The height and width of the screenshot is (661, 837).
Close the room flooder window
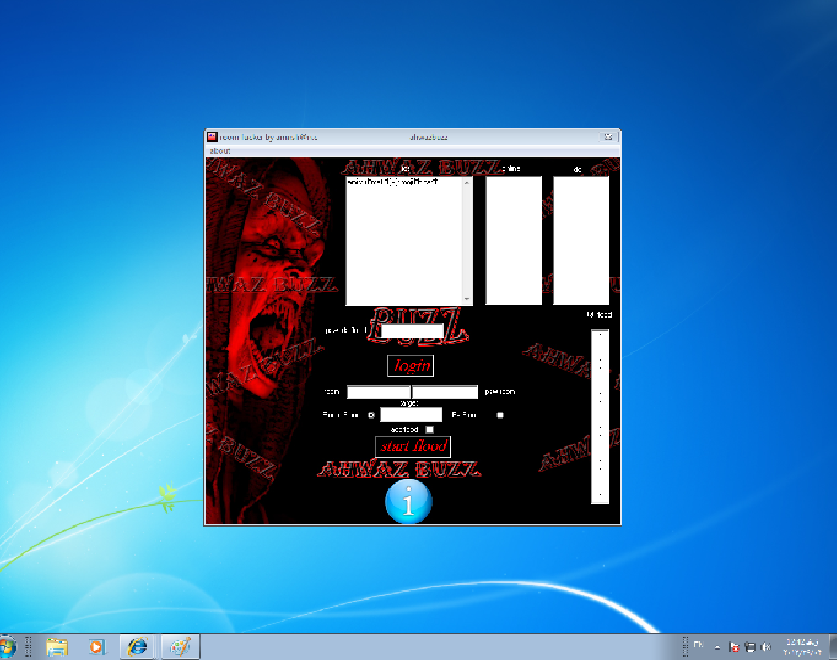[608, 137]
